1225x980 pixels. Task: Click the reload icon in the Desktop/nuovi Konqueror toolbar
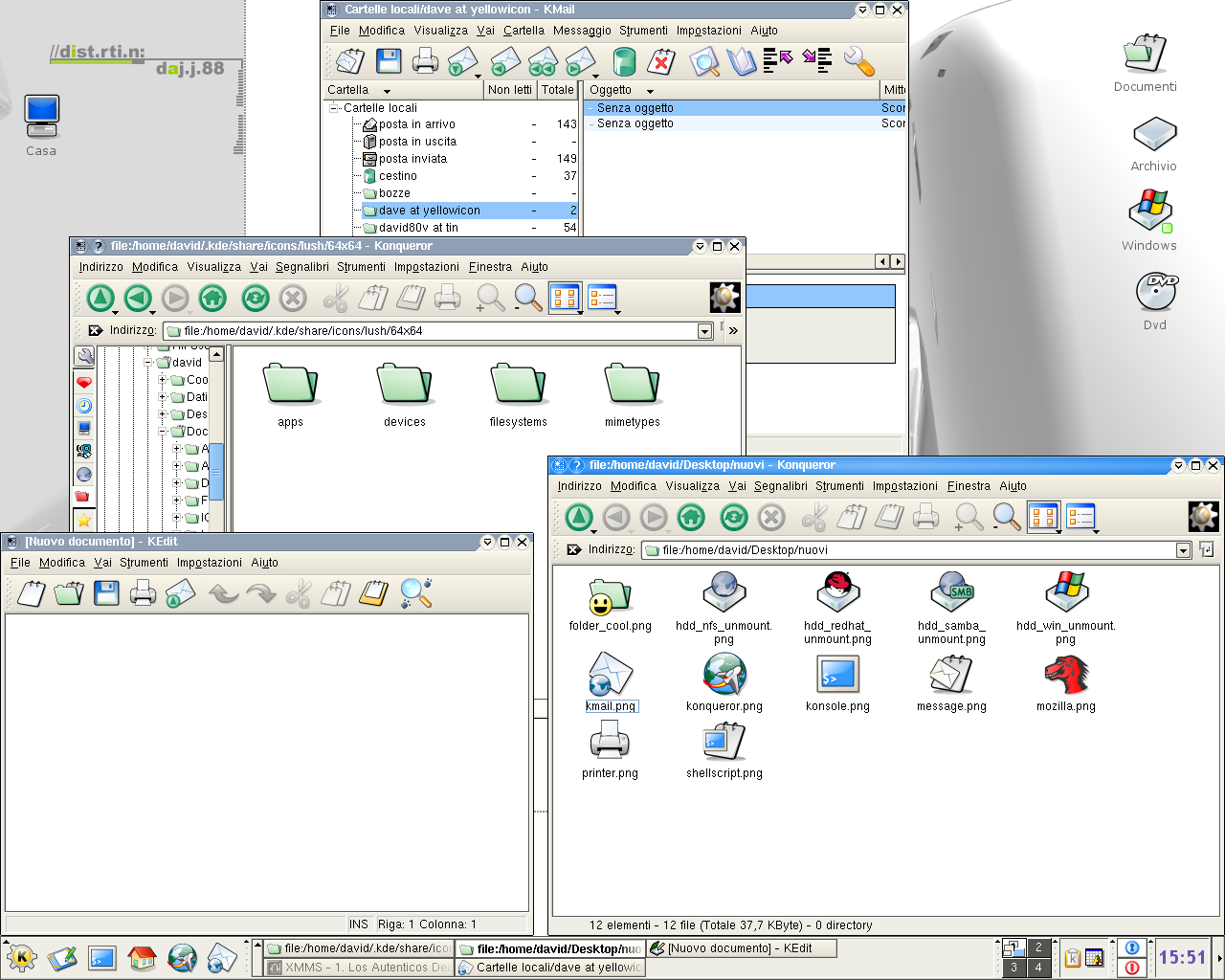click(733, 518)
